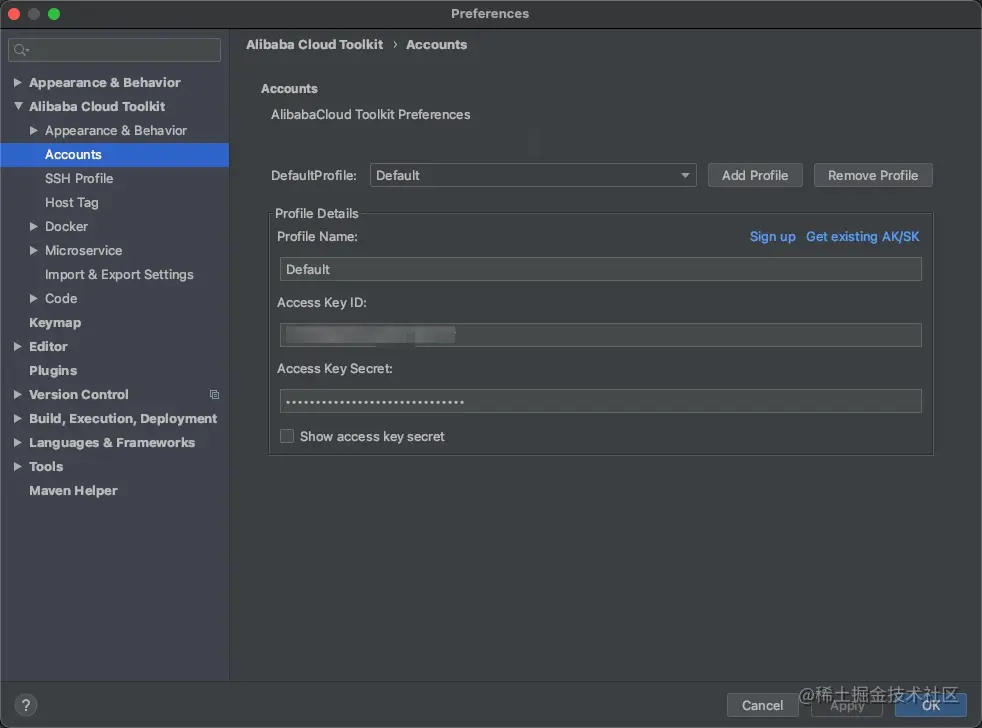Click the search magnifier icon in sidebar
Image resolution: width=982 pixels, height=728 pixels.
coord(21,49)
